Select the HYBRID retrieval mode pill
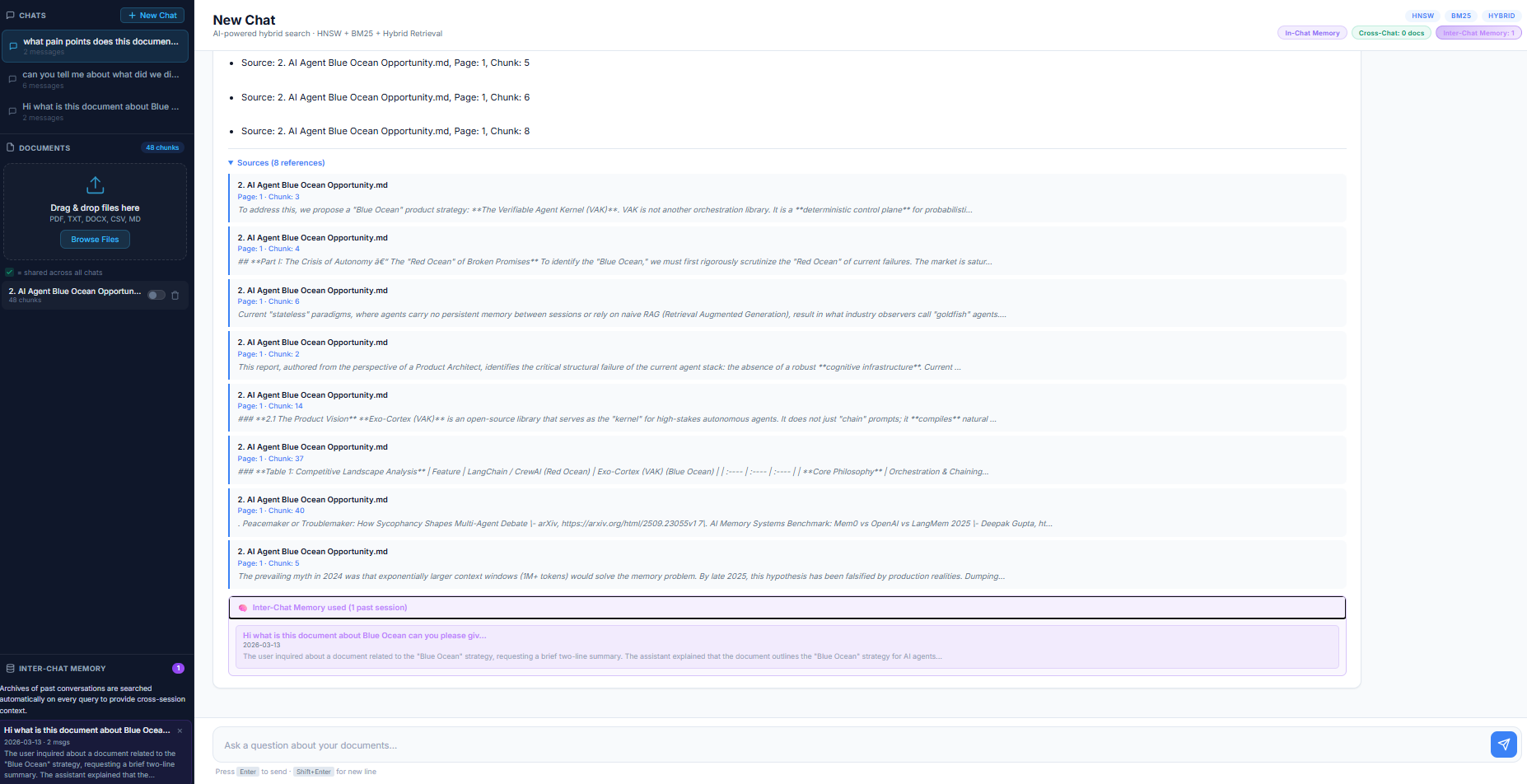1527x784 pixels. pyautogui.click(x=1501, y=16)
